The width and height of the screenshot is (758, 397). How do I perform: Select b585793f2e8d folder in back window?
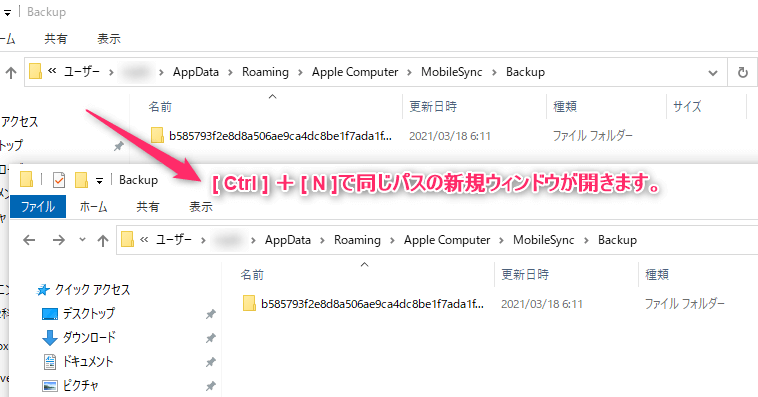(280, 136)
